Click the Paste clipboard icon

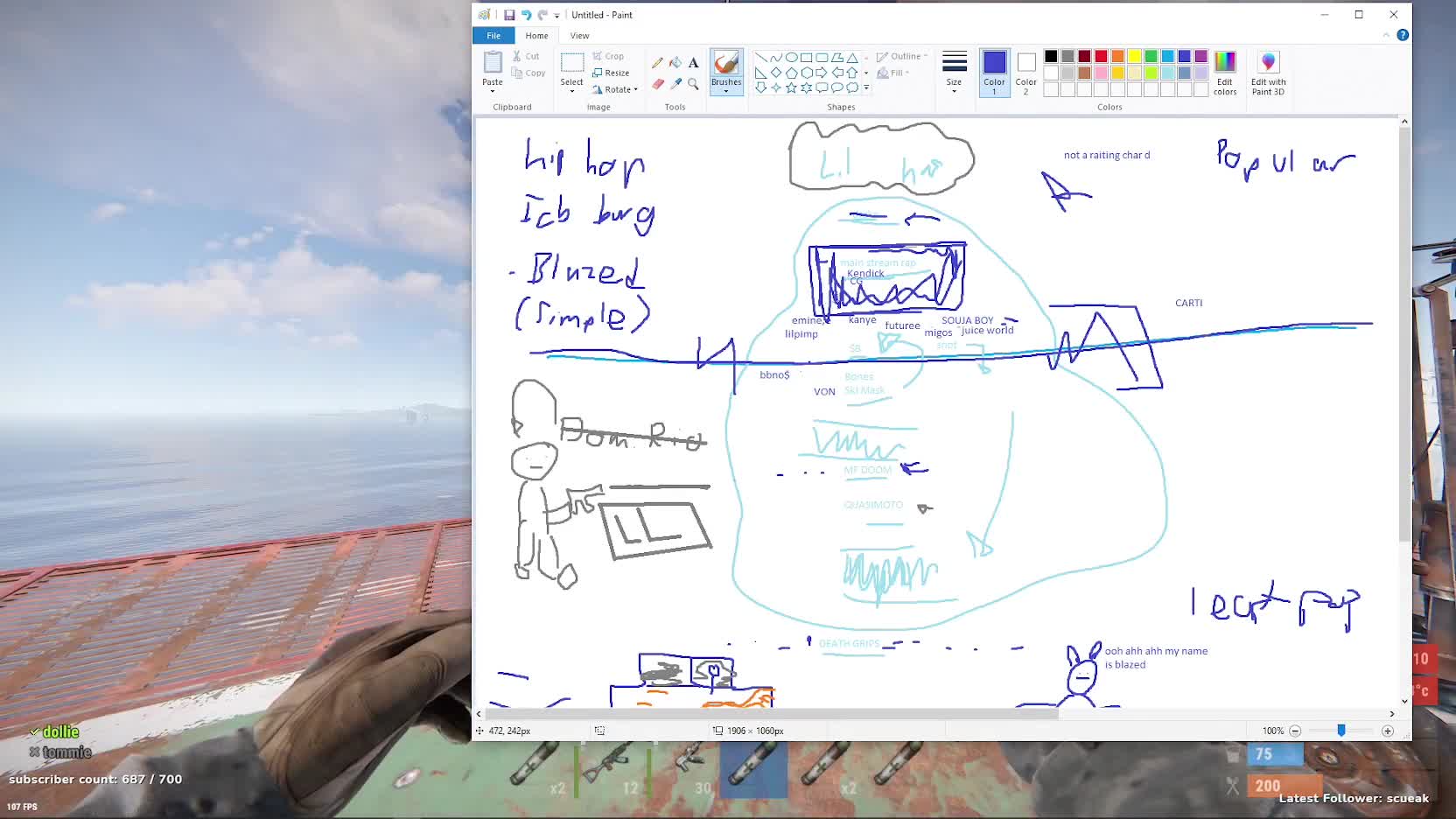tap(493, 63)
